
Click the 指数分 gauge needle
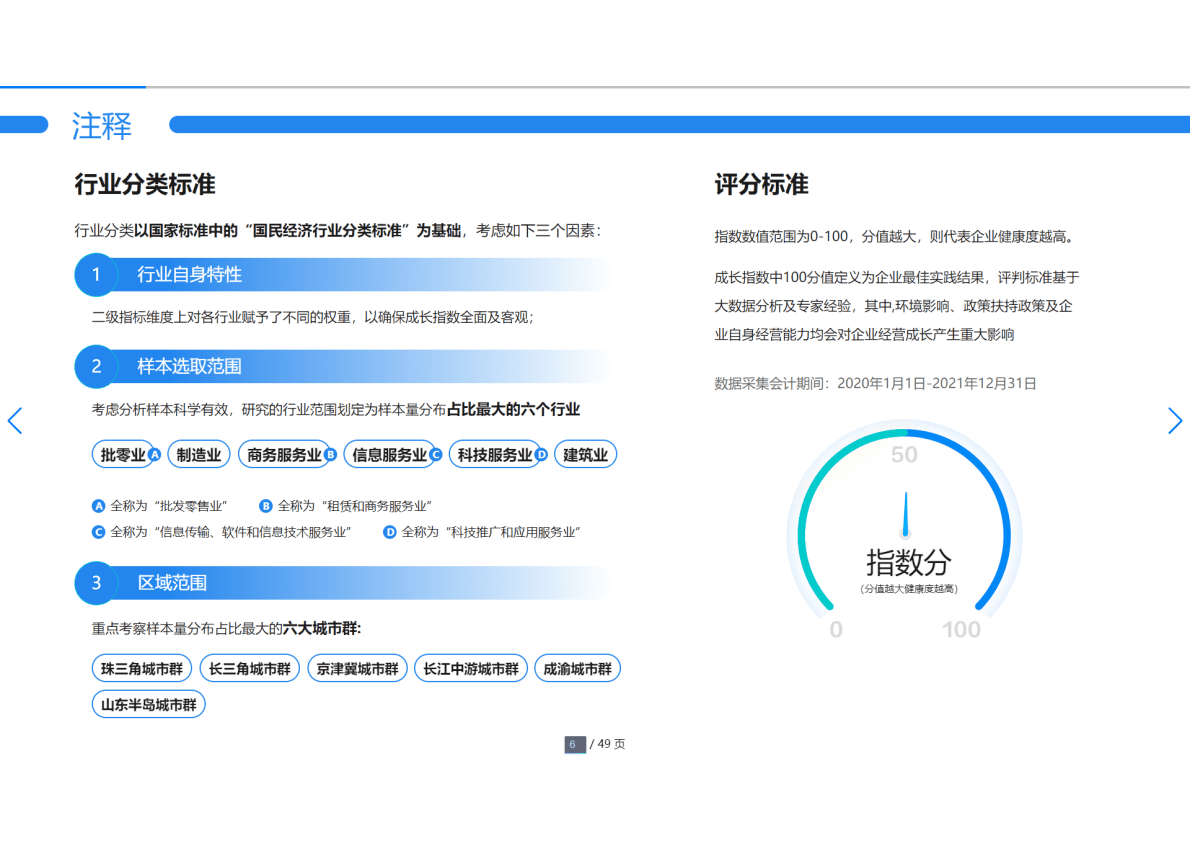click(x=905, y=515)
